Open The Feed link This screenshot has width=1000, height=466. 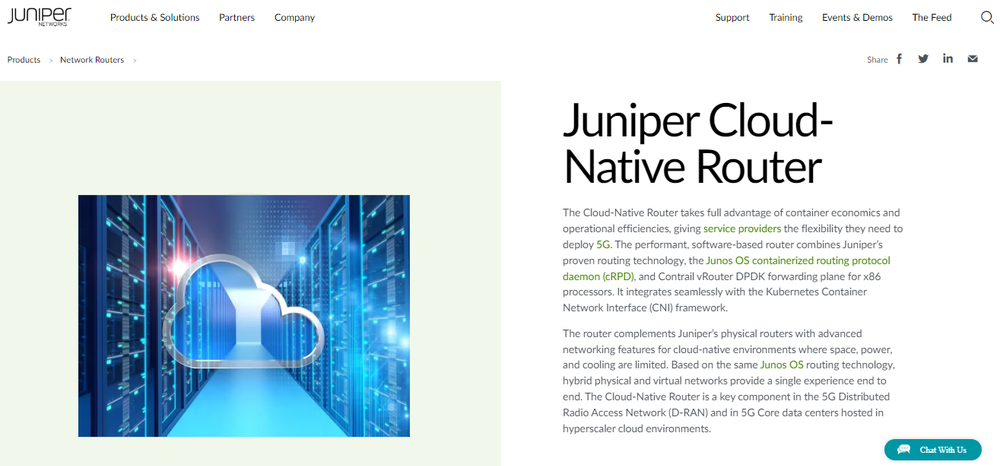(932, 18)
